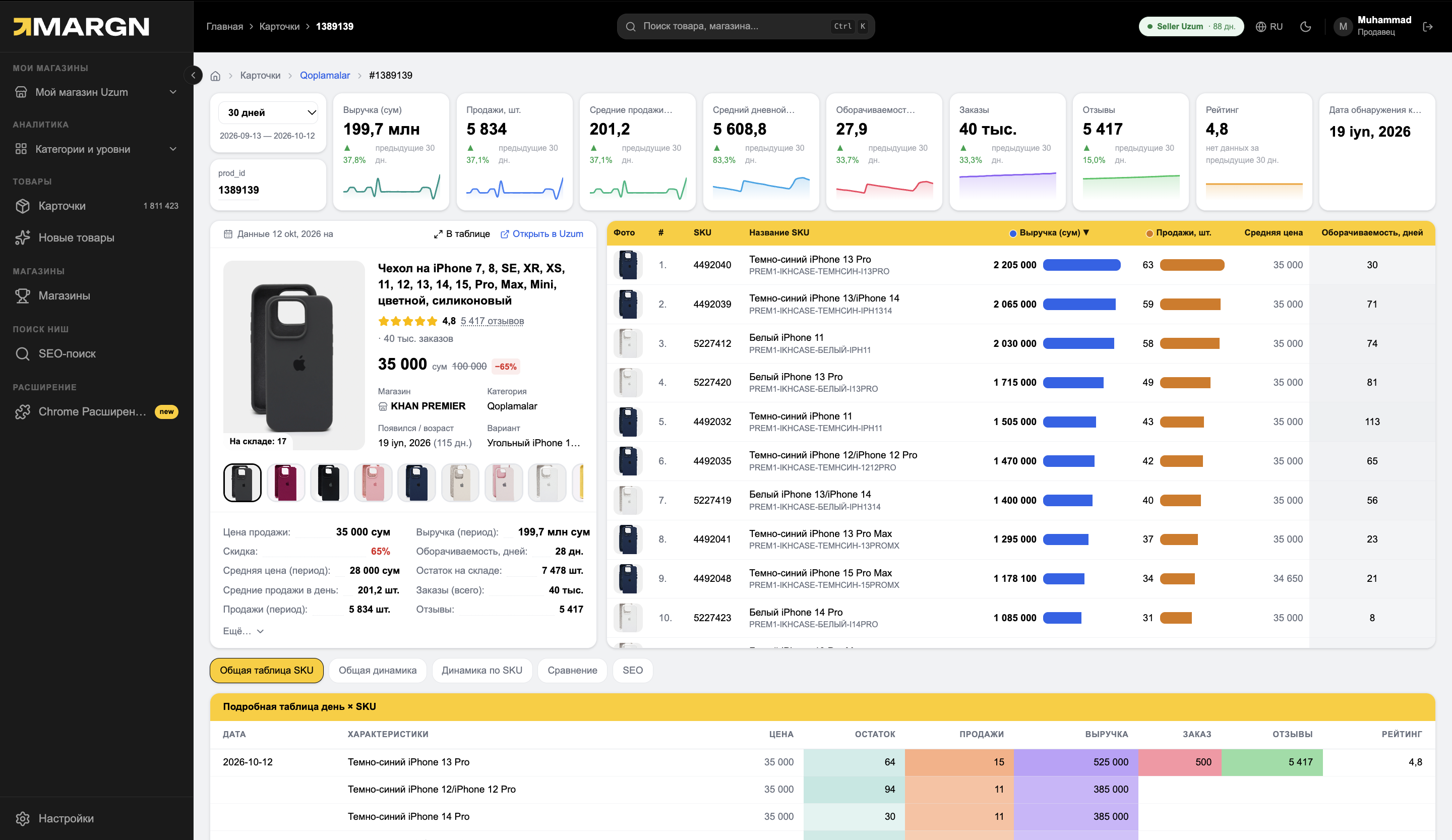Open the 5 417 отзывов reviews link
1452x840 pixels.
click(x=492, y=321)
